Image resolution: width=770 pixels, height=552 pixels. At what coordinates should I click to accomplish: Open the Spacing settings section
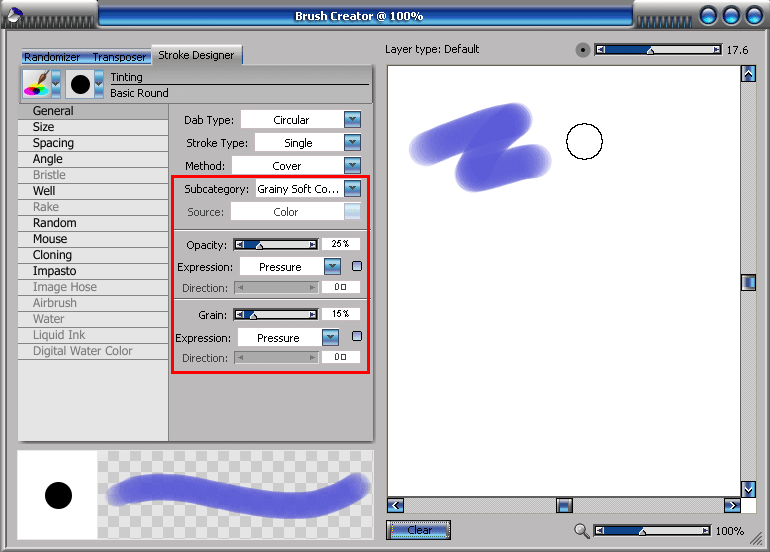click(93, 143)
